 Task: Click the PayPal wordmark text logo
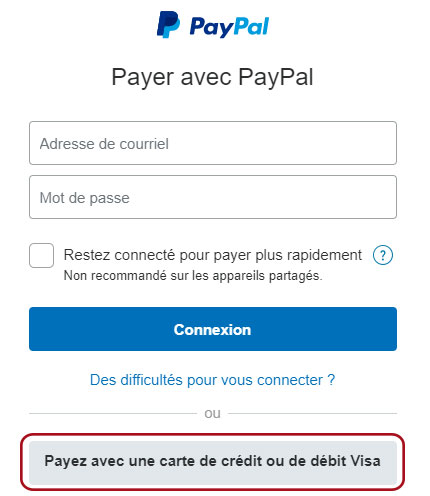pyautogui.click(x=229, y=27)
